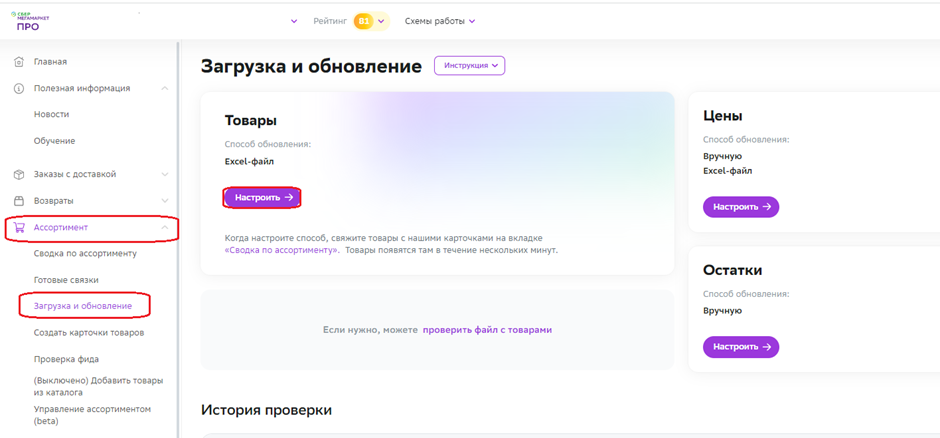Image resolution: width=940 pixels, height=438 pixels.
Task: Open the Схемы работы dropdown
Action: coord(440,21)
